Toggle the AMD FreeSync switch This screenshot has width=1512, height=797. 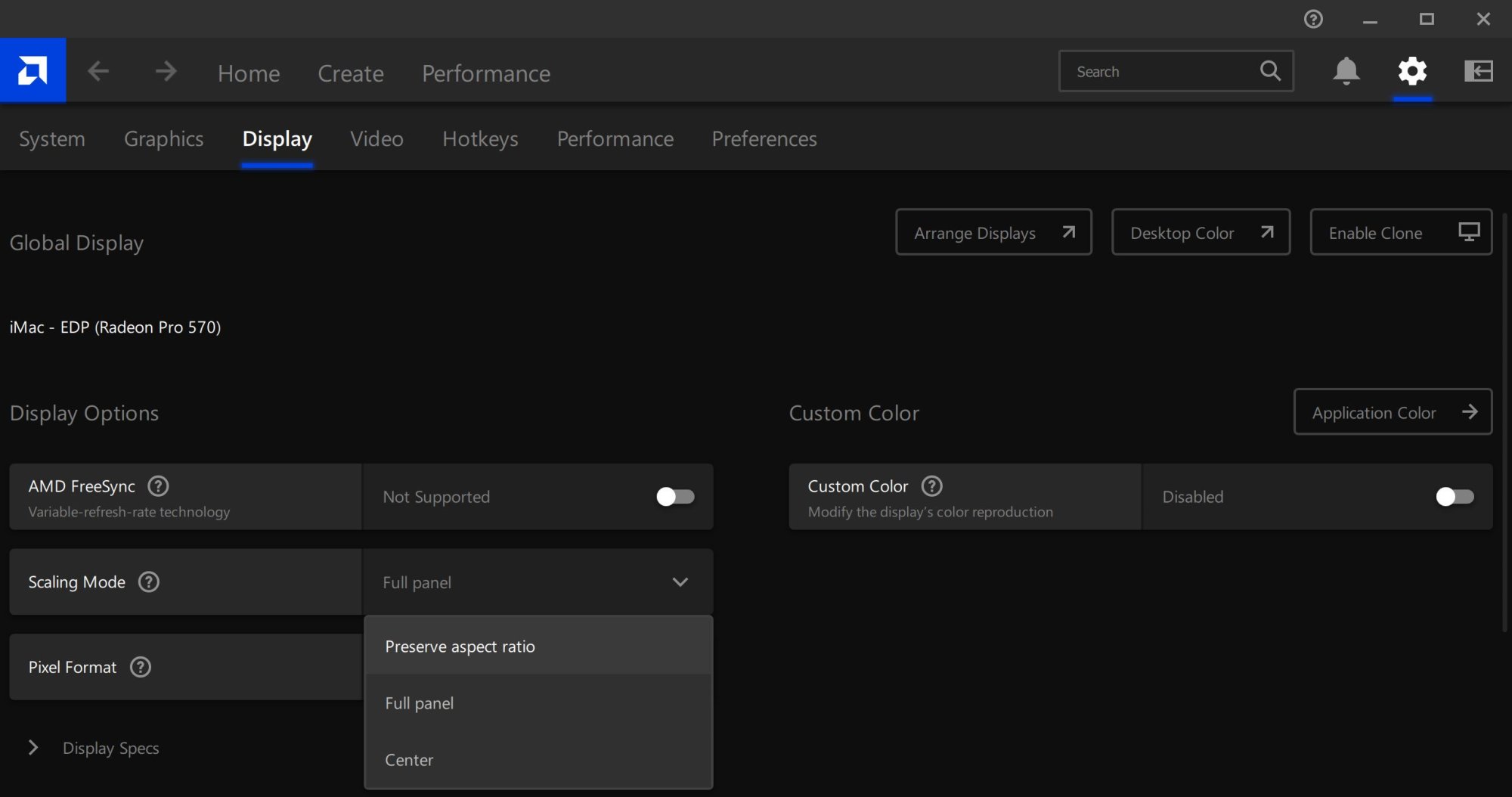(x=675, y=496)
